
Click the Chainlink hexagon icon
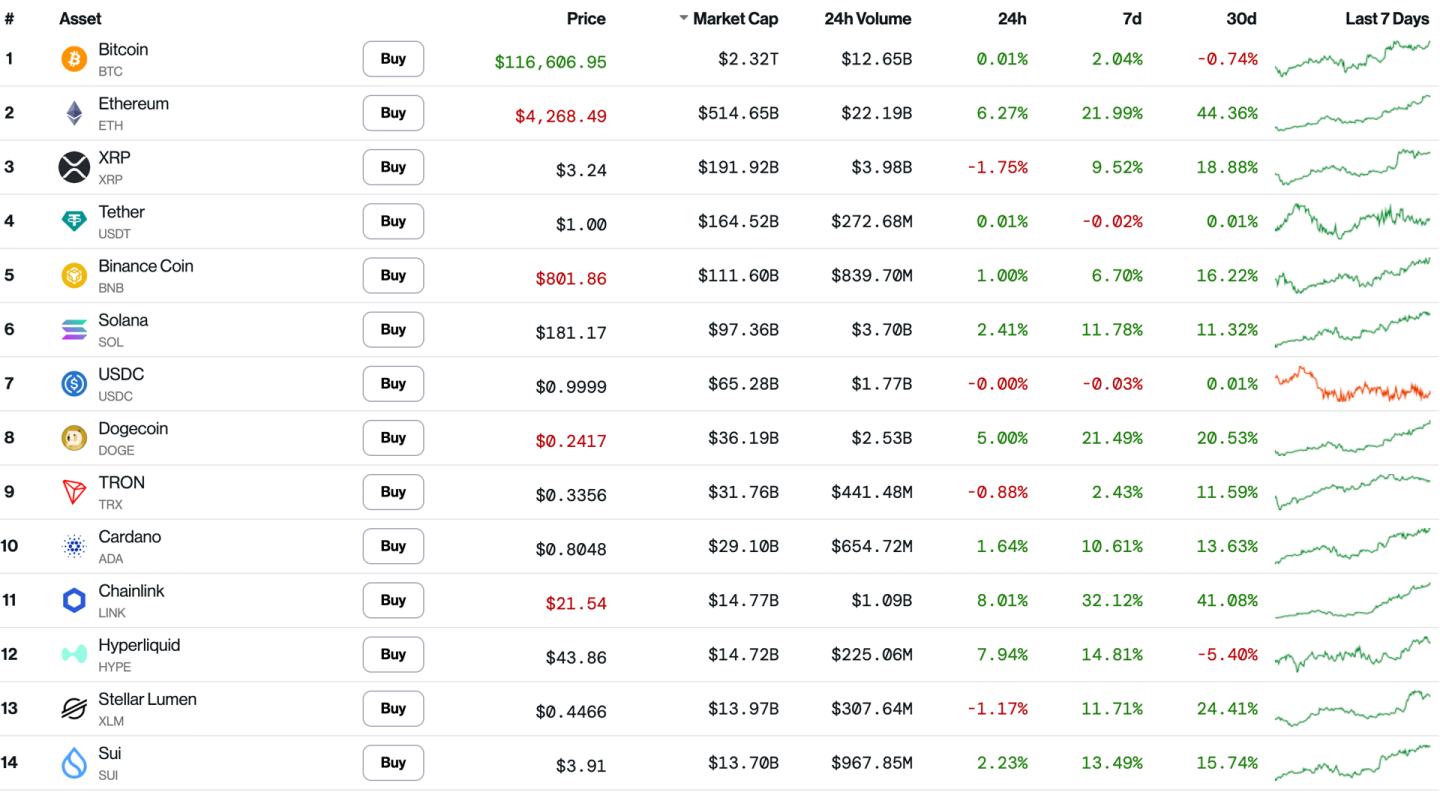pos(74,600)
